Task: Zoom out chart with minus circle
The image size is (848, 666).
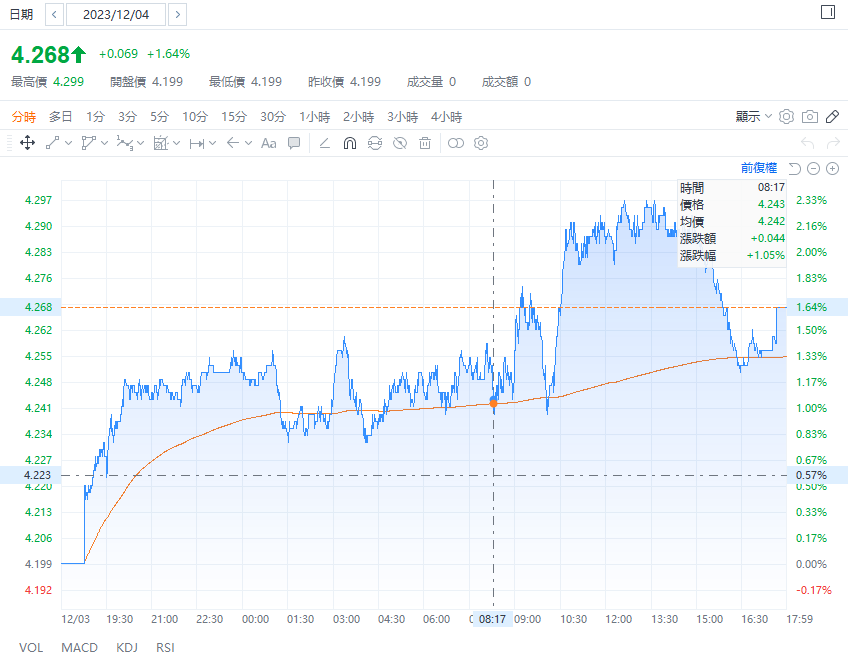Action: 813,169
